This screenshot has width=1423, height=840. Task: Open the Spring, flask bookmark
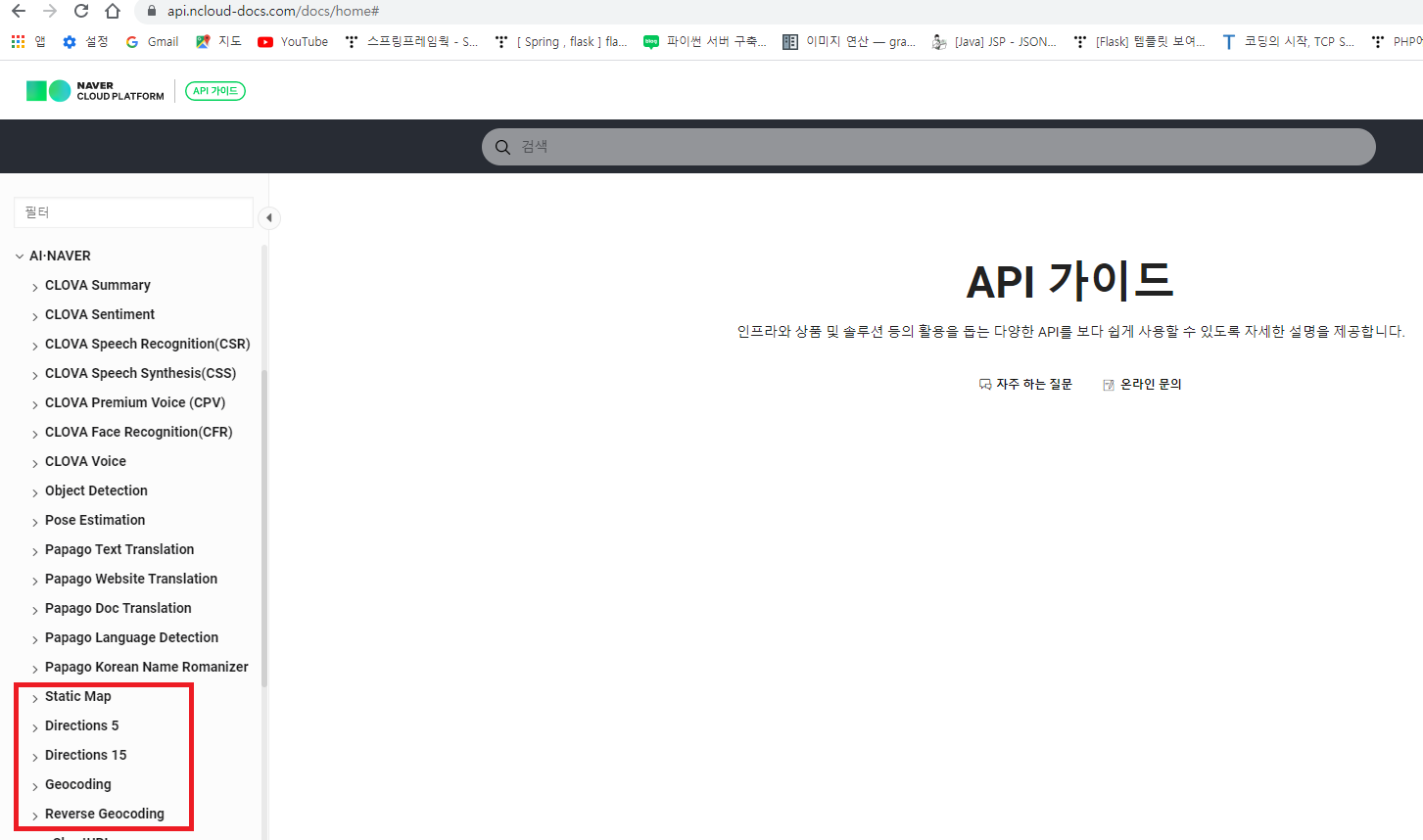pyautogui.click(x=561, y=42)
